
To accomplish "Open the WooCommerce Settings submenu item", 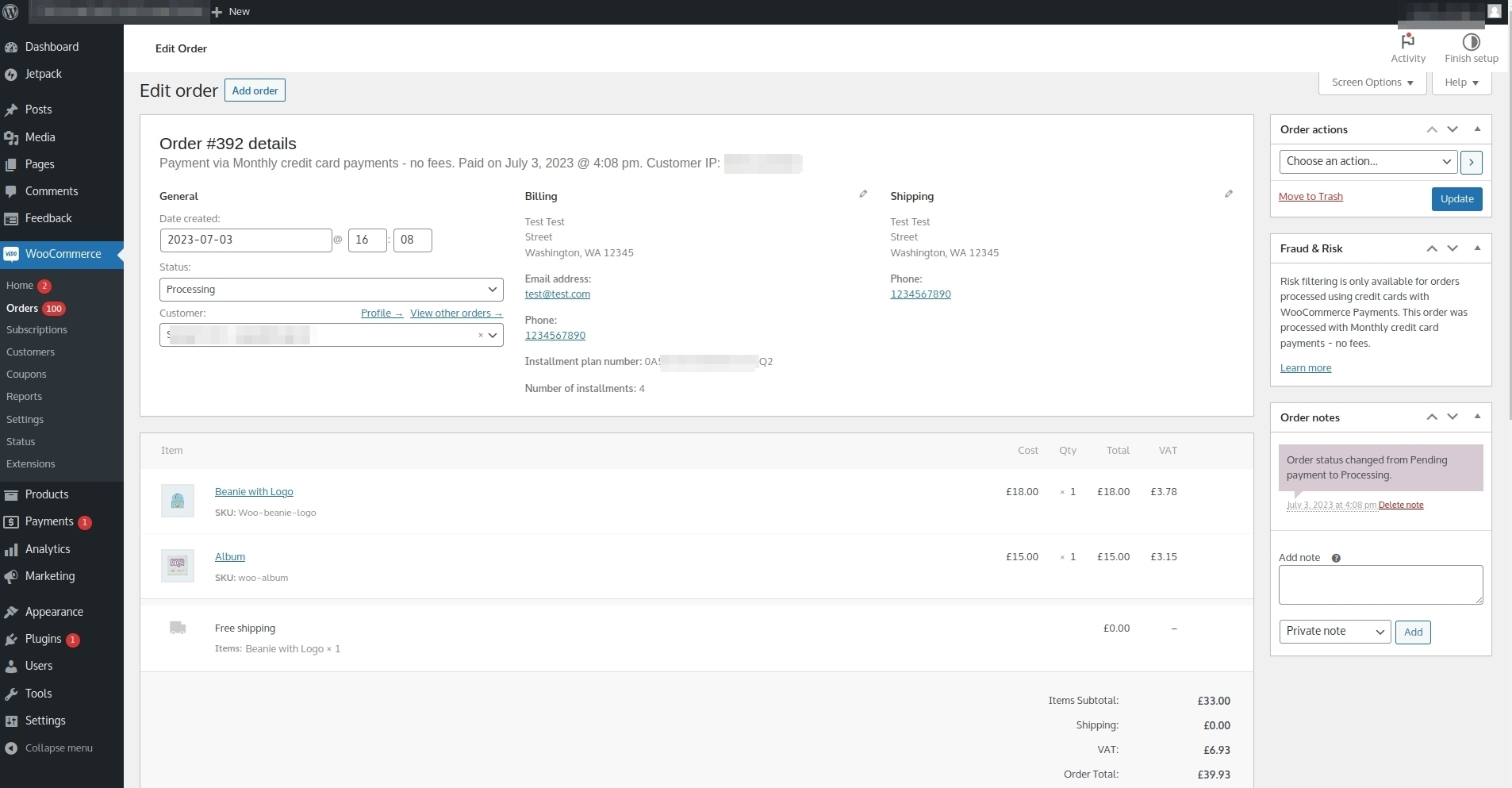I will coord(25,420).
